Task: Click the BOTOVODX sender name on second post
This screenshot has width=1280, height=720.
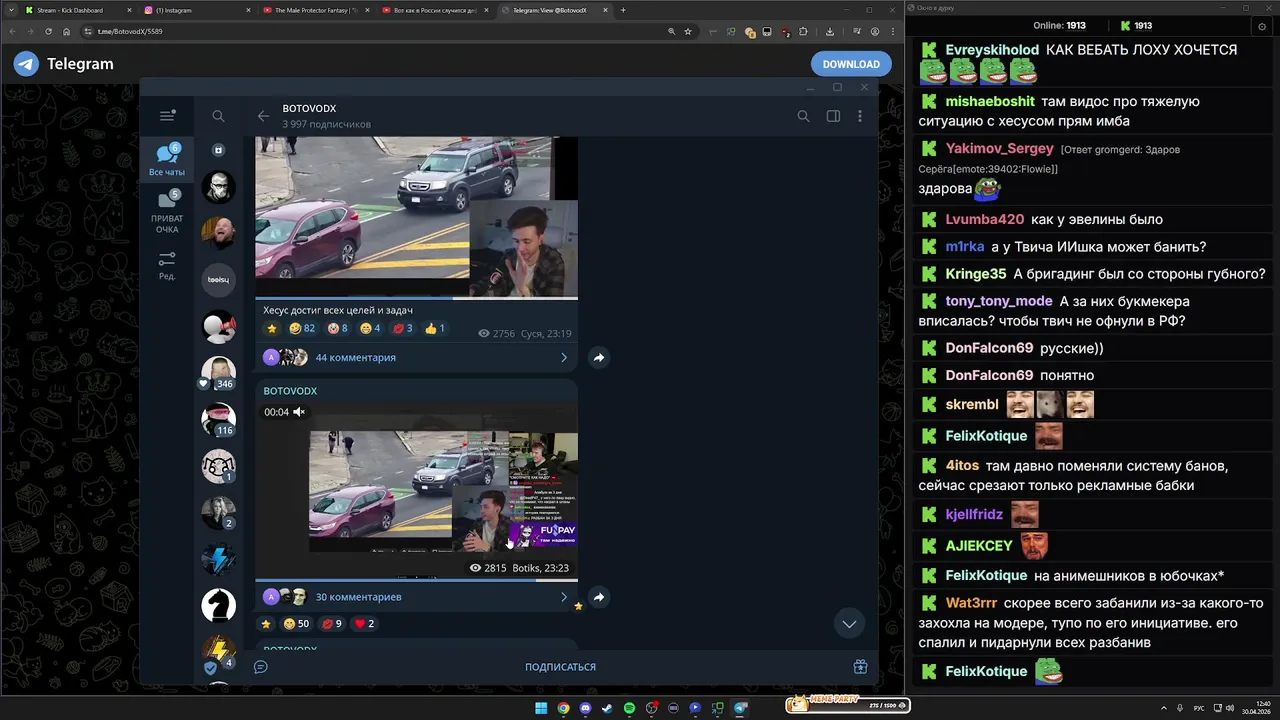Action: 290,391
